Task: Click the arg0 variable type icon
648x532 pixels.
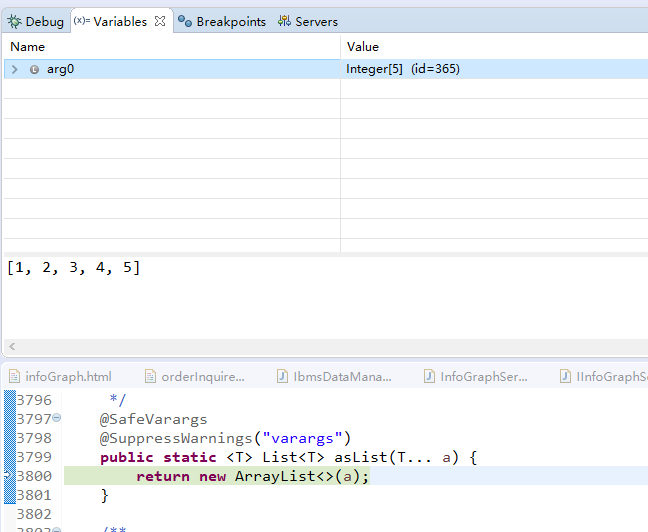Action: click(34, 69)
